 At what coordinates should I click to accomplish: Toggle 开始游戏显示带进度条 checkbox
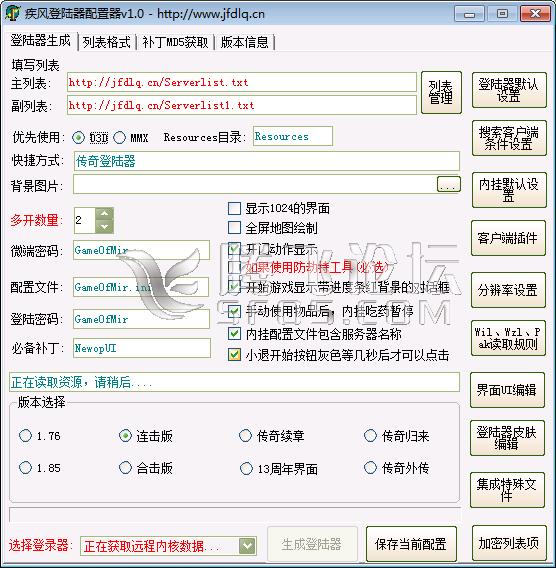coord(234,287)
